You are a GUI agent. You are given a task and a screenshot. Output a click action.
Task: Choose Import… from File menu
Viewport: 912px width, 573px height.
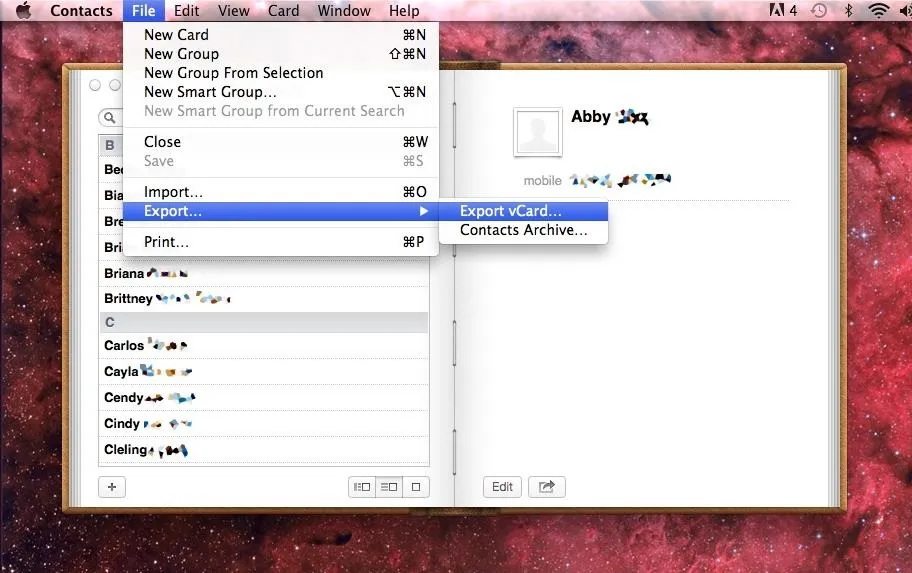[x=281, y=192]
